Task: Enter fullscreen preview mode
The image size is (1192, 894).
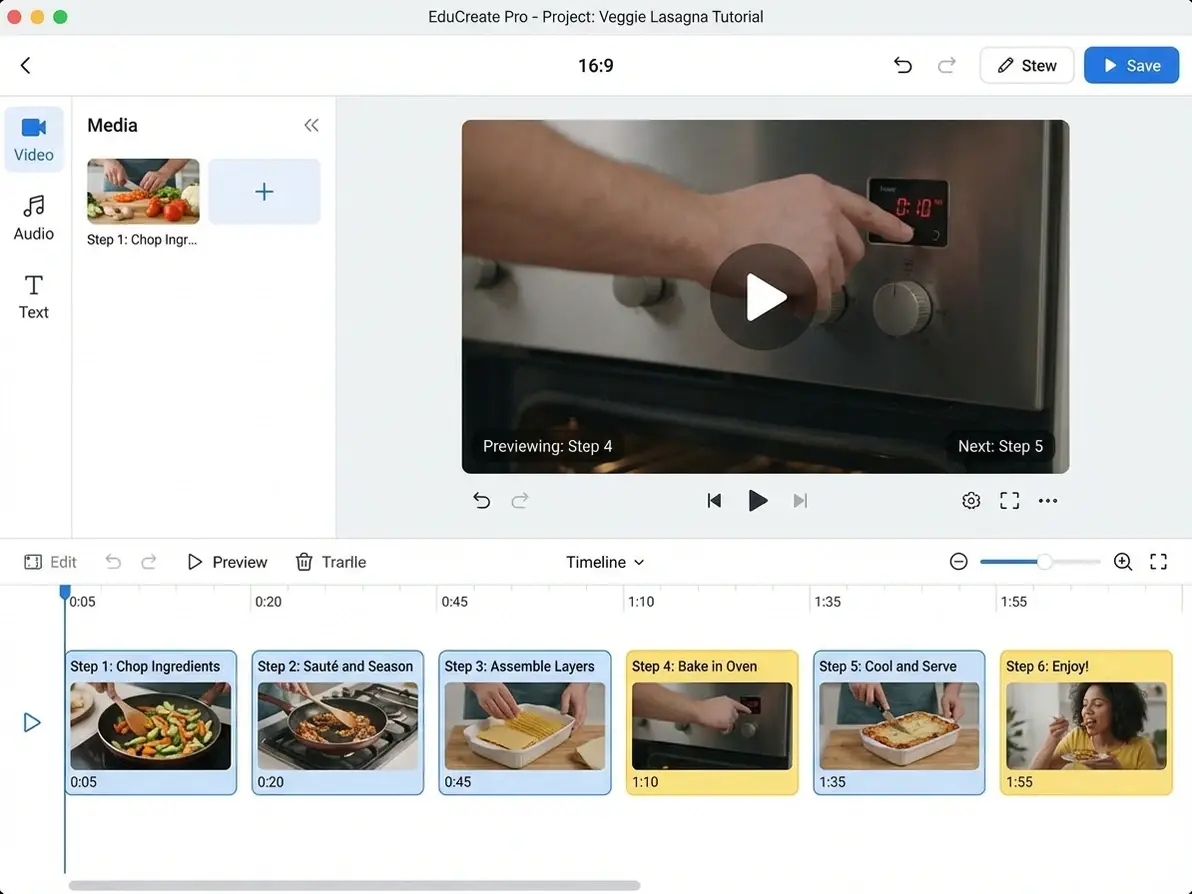Action: pyautogui.click(x=1009, y=500)
